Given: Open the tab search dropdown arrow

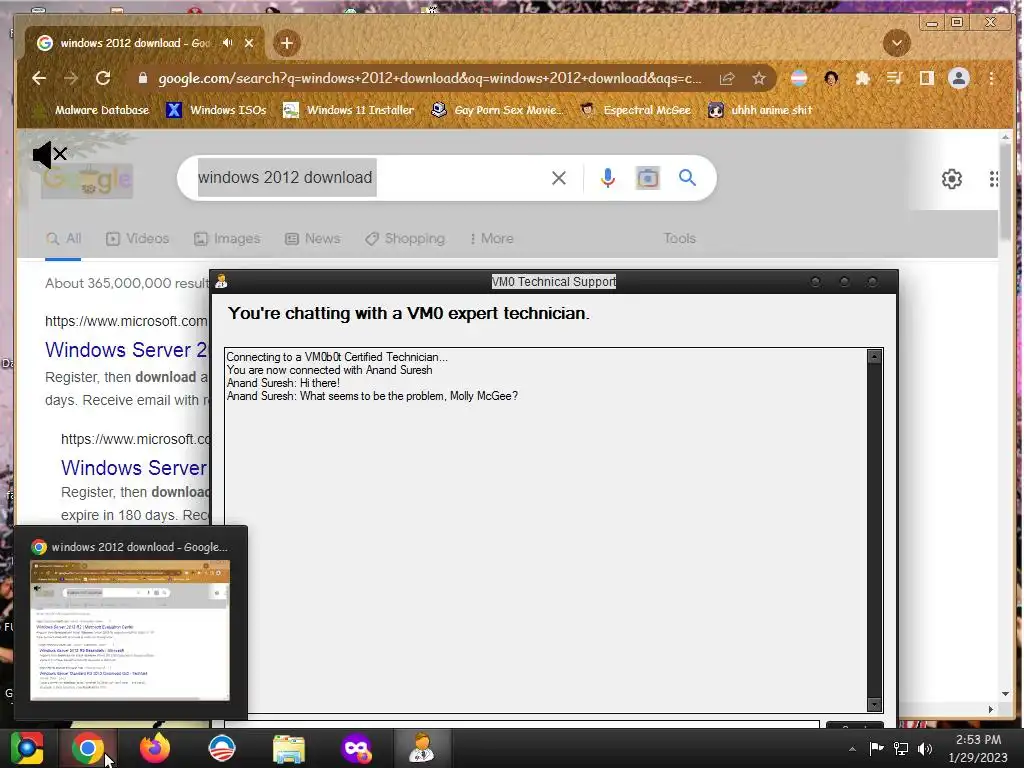Looking at the screenshot, I should (x=897, y=43).
